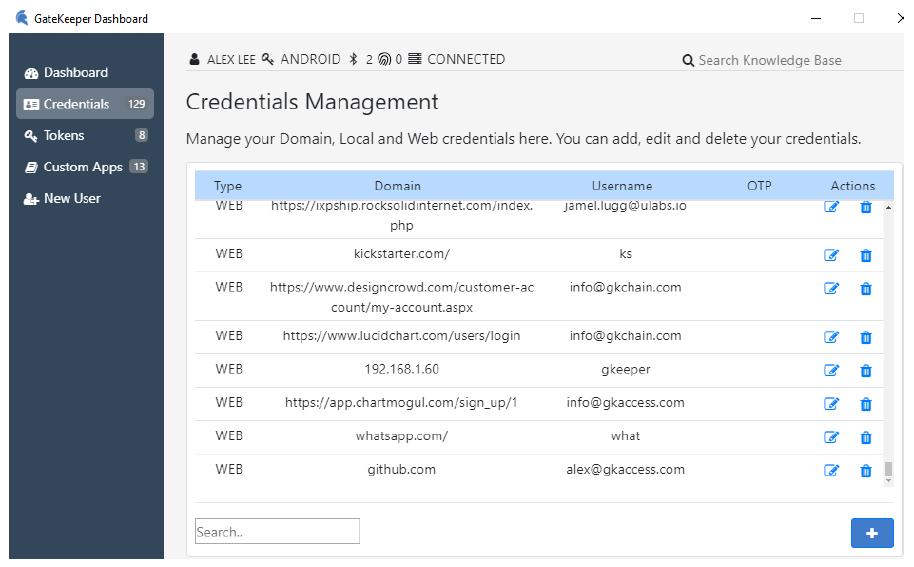This screenshot has height=567, width=914.
Task: Click the Domain column header
Action: click(397, 185)
